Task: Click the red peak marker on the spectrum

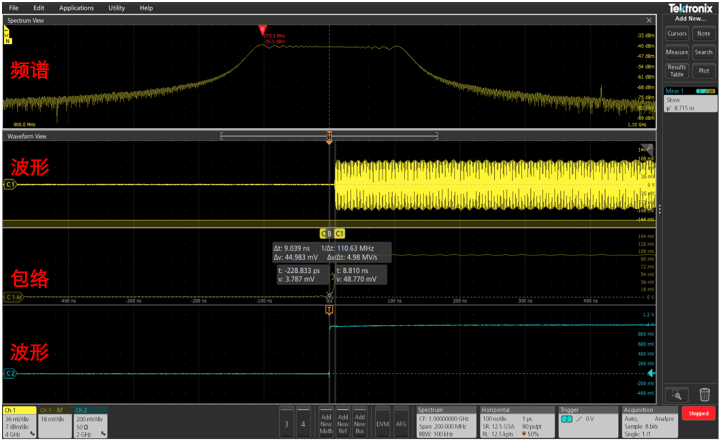Action: click(x=263, y=31)
